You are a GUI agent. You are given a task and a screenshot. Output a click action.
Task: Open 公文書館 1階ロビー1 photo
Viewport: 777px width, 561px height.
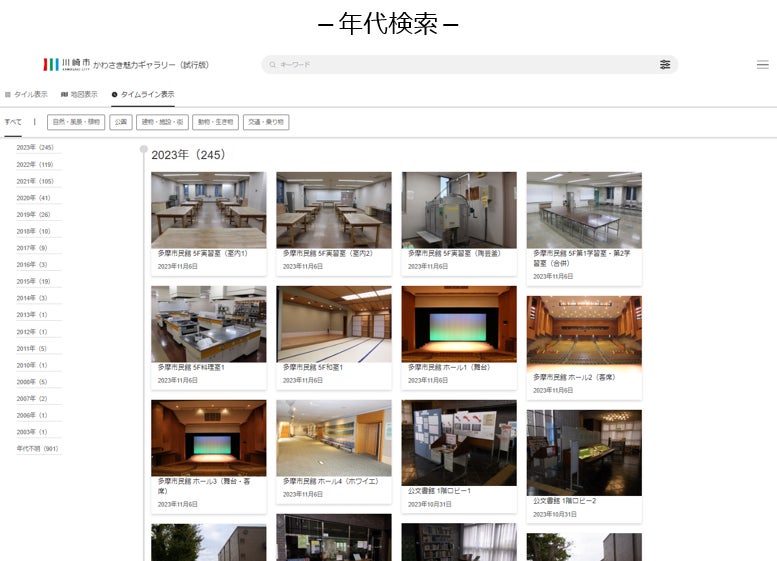[x=459, y=443]
